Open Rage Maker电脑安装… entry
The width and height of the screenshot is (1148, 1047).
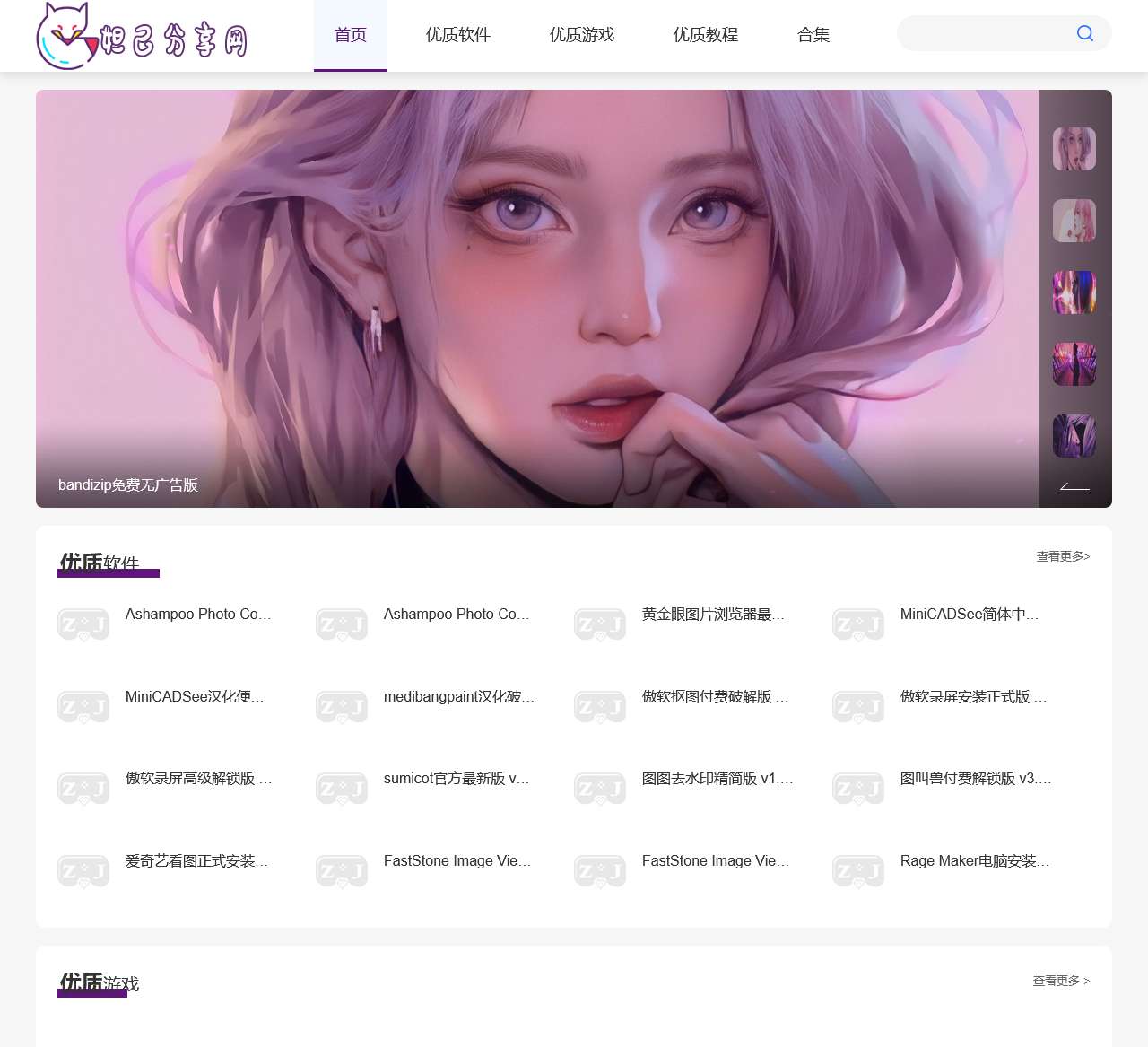tap(975, 861)
